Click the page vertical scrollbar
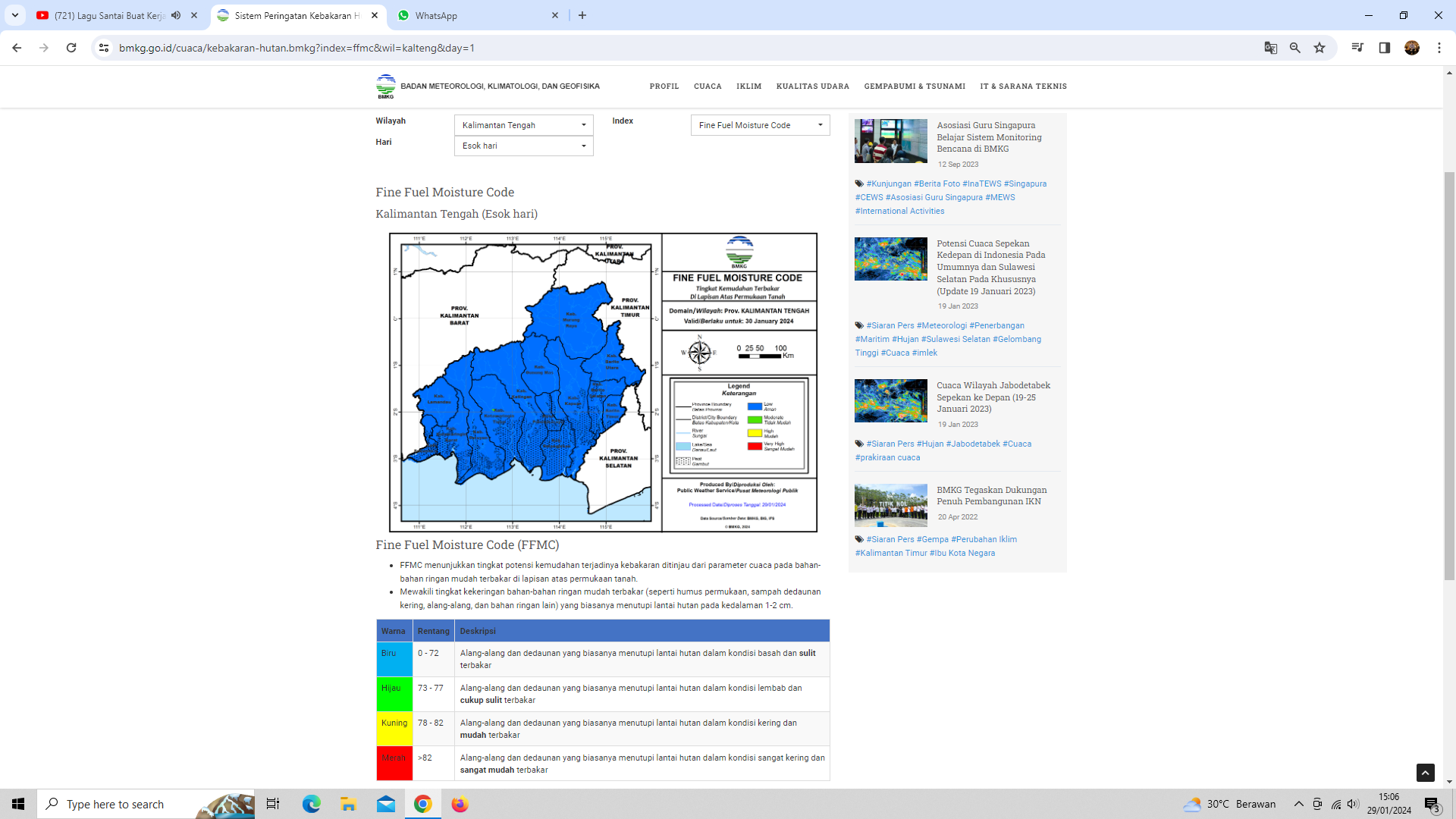1456x819 pixels. coord(1449,375)
